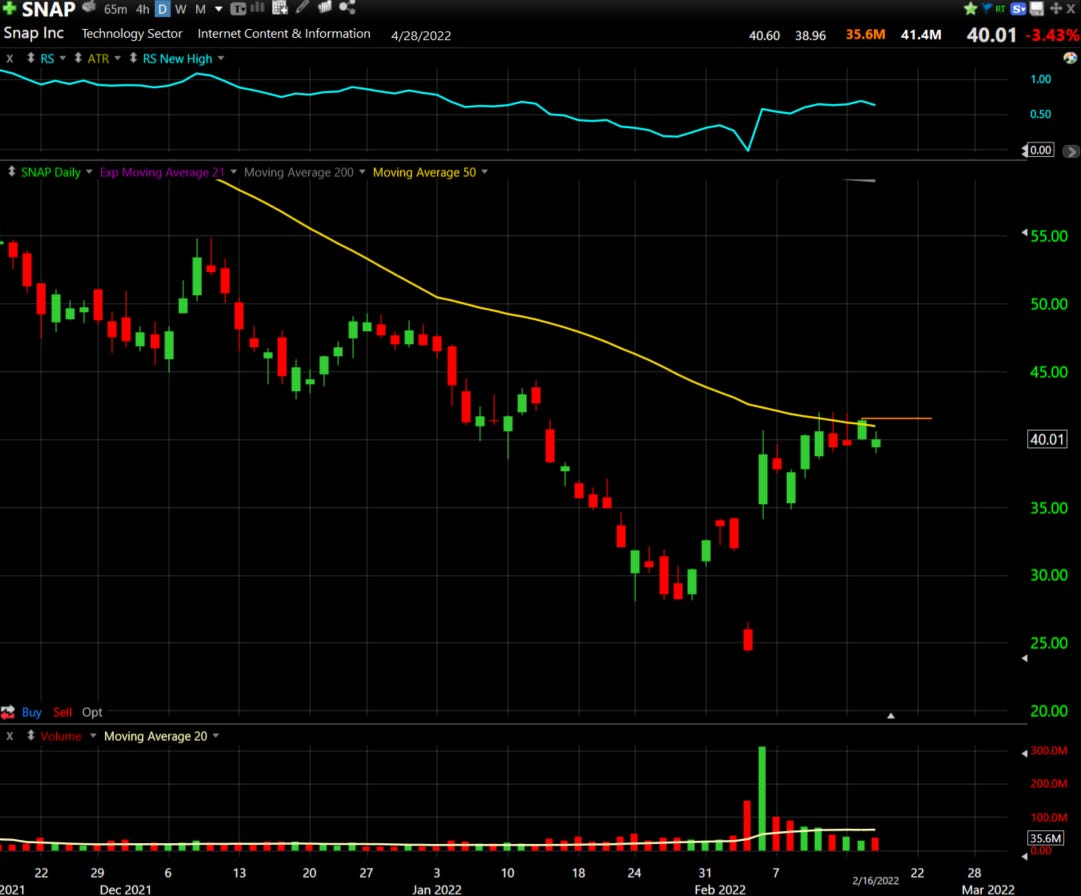Viewport: 1081px width, 896px height.
Task: Click the Technology Sector link
Action: tap(132, 33)
